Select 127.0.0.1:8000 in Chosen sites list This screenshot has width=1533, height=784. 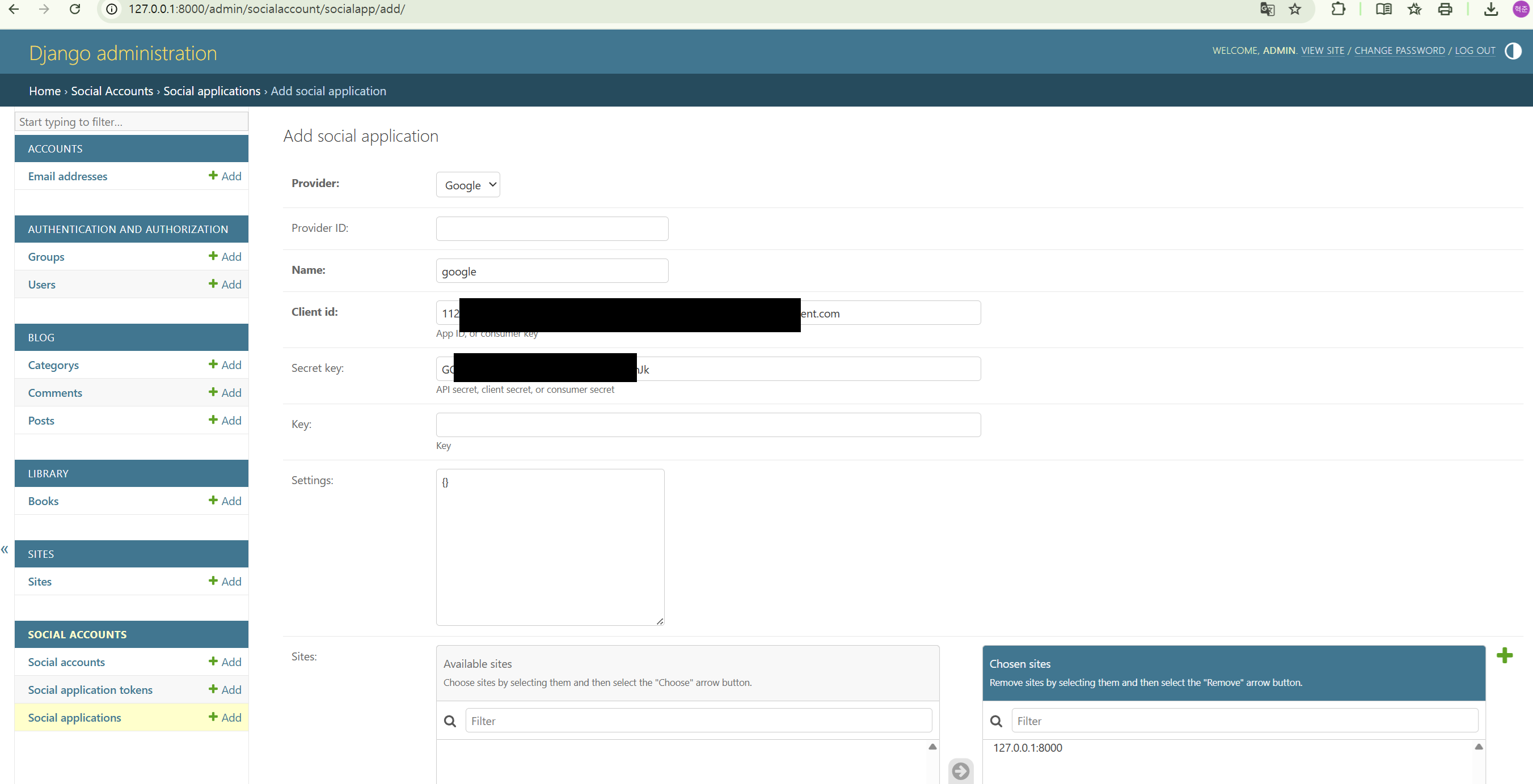coord(1027,748)
